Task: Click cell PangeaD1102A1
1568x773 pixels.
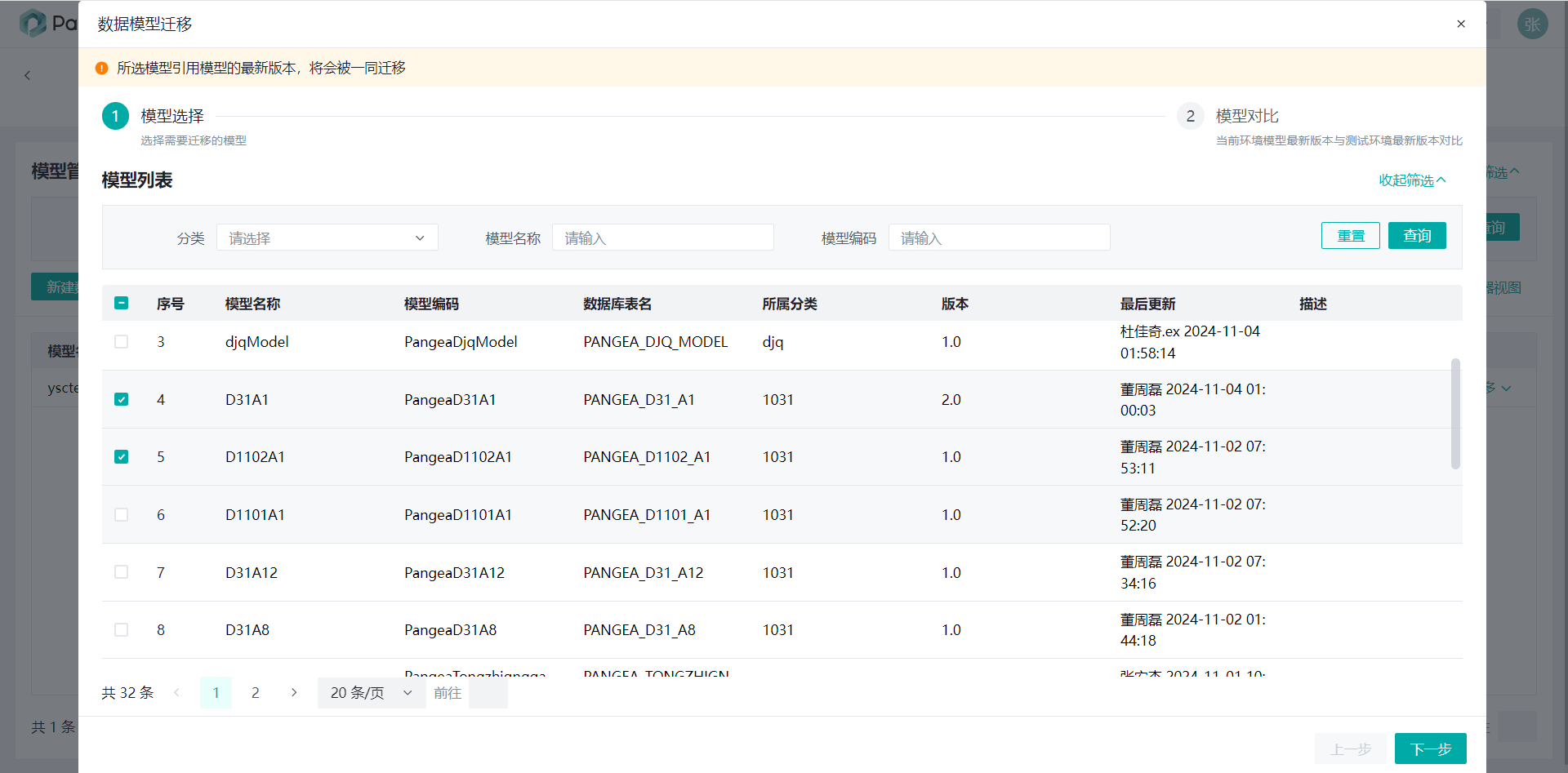Action: pos(458,456)
